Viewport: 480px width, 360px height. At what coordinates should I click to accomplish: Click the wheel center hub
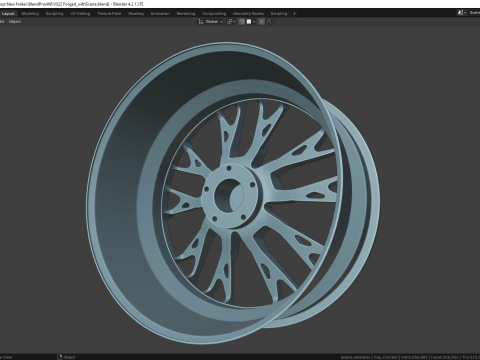tap(230, 195)
